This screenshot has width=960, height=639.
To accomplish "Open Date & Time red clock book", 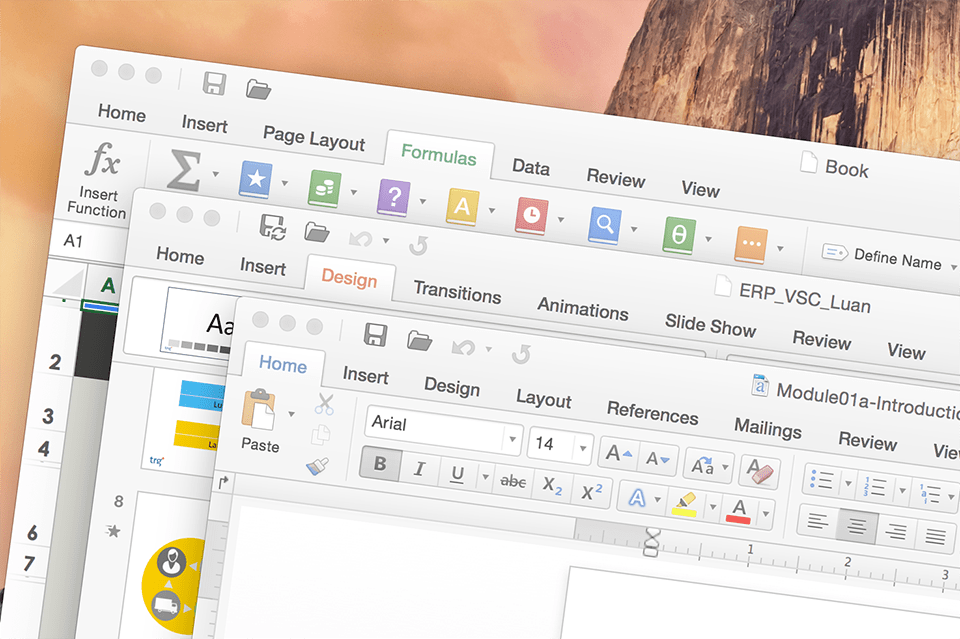I will click(531, 215).
